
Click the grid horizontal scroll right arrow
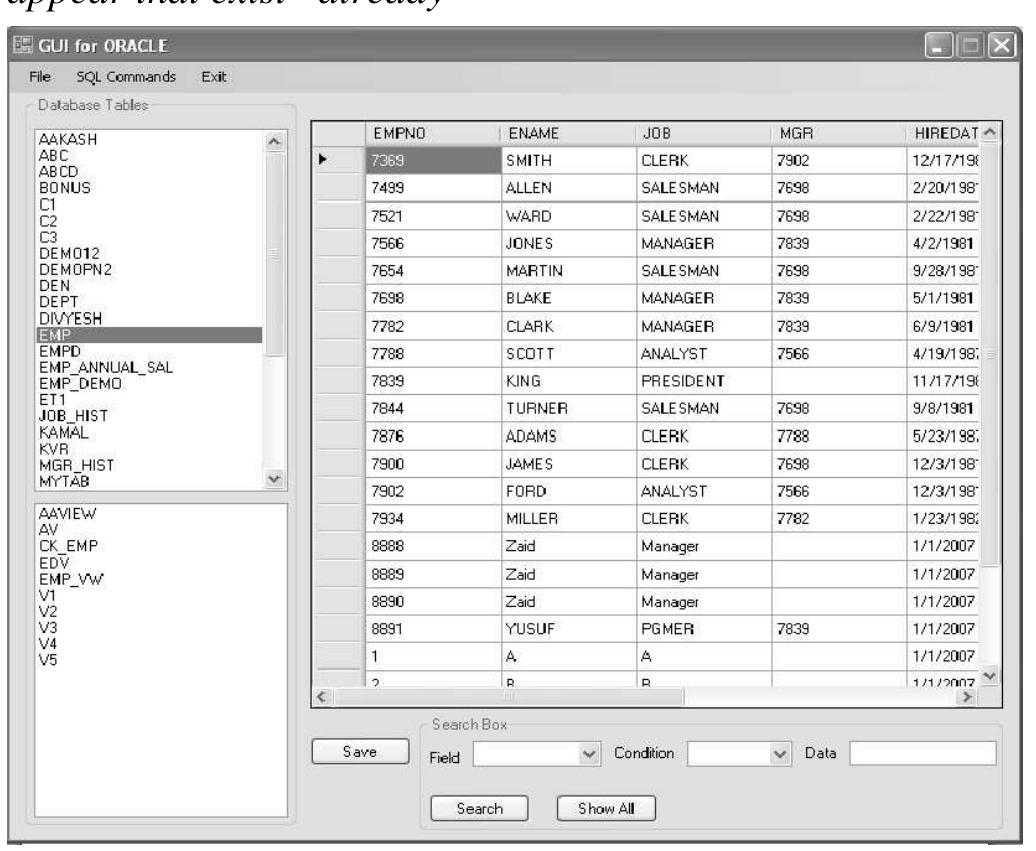point(967,697)
